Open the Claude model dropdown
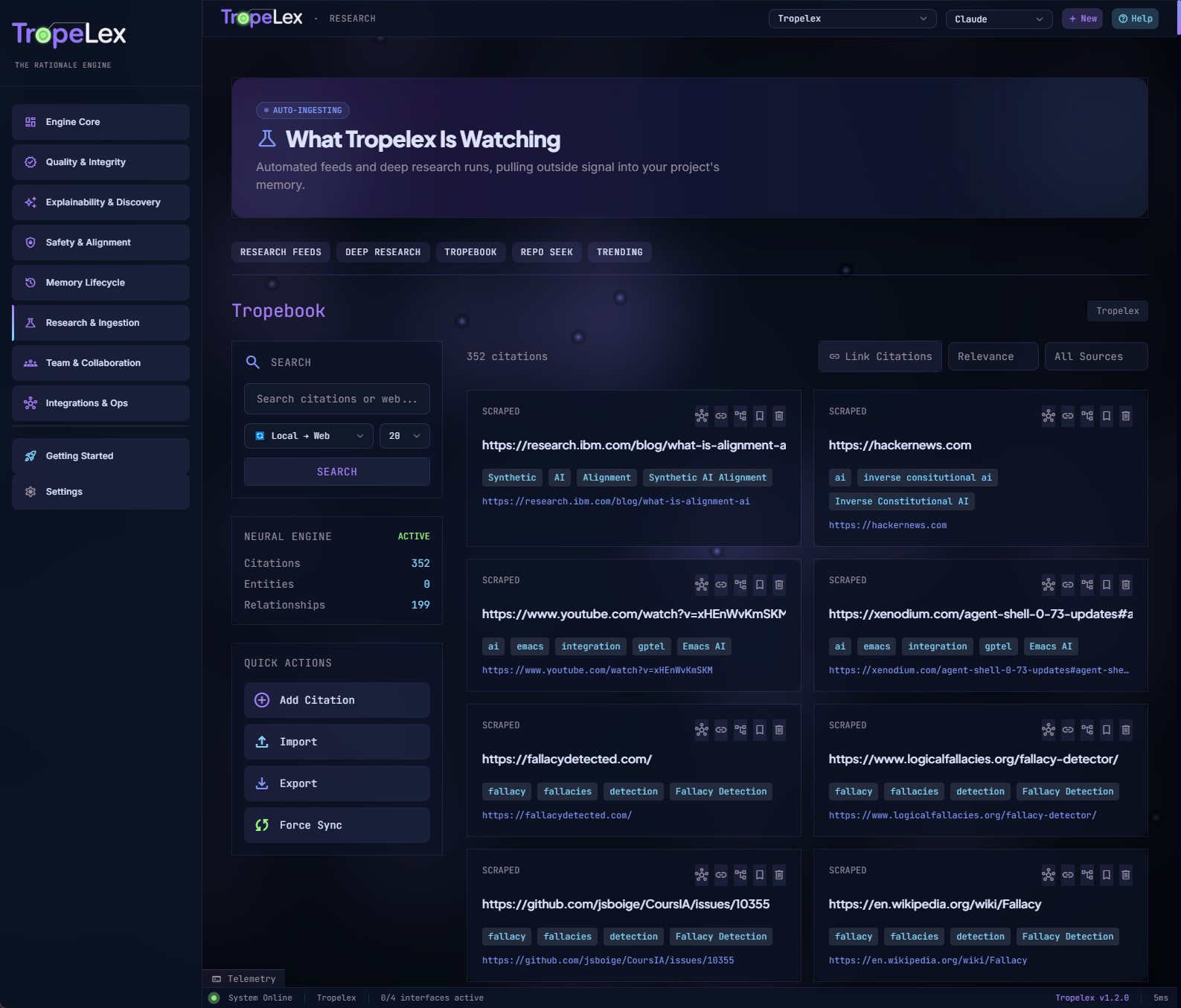The width and height of the screenshot is (1181, 1008). point(999,19)
